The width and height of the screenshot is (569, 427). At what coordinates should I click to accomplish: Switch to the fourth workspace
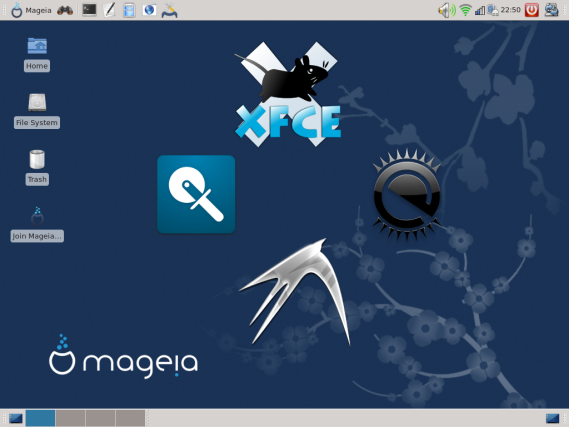(x=130, y=418)
